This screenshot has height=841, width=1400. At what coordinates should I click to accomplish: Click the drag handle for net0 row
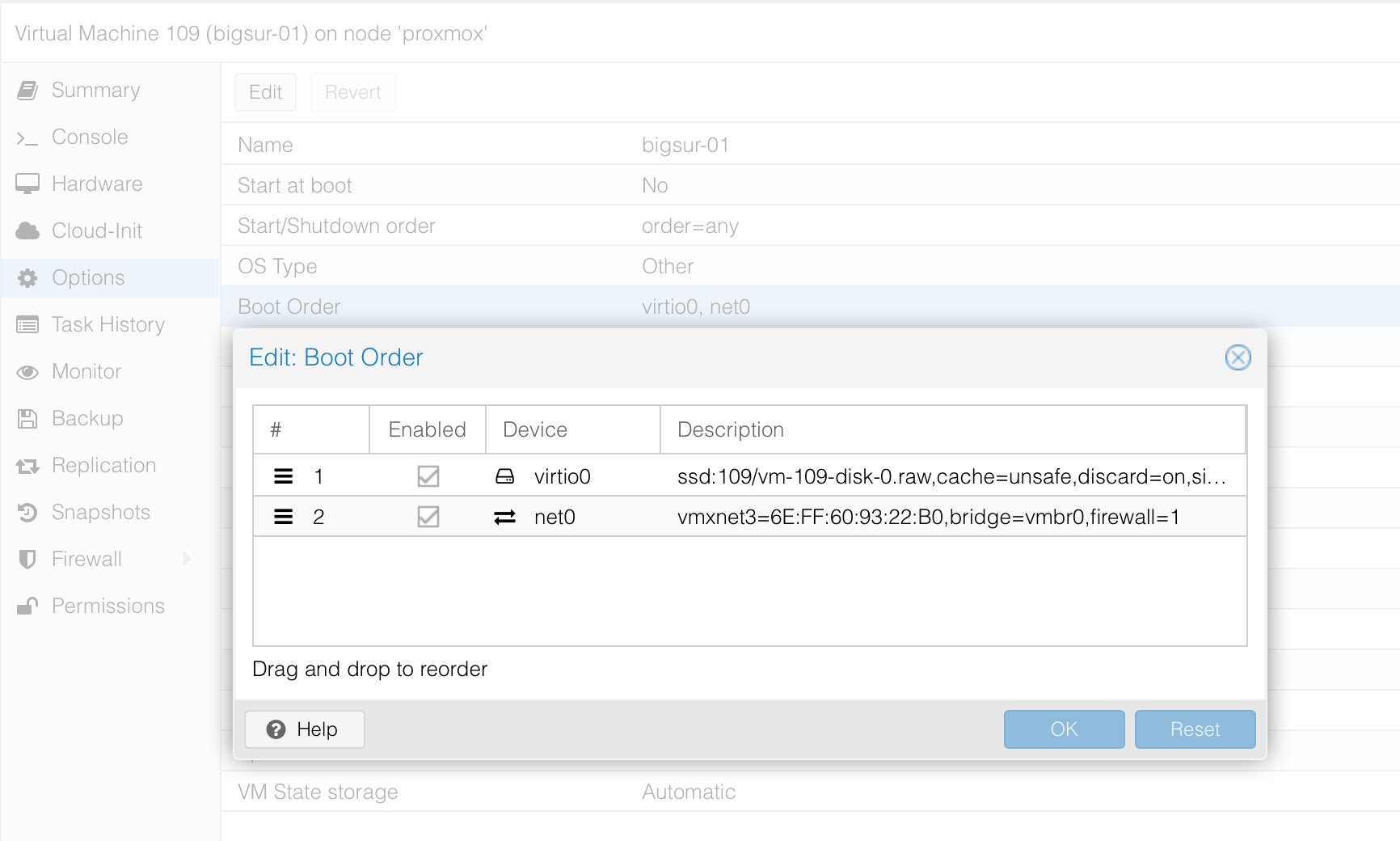(x=283, y=517)
